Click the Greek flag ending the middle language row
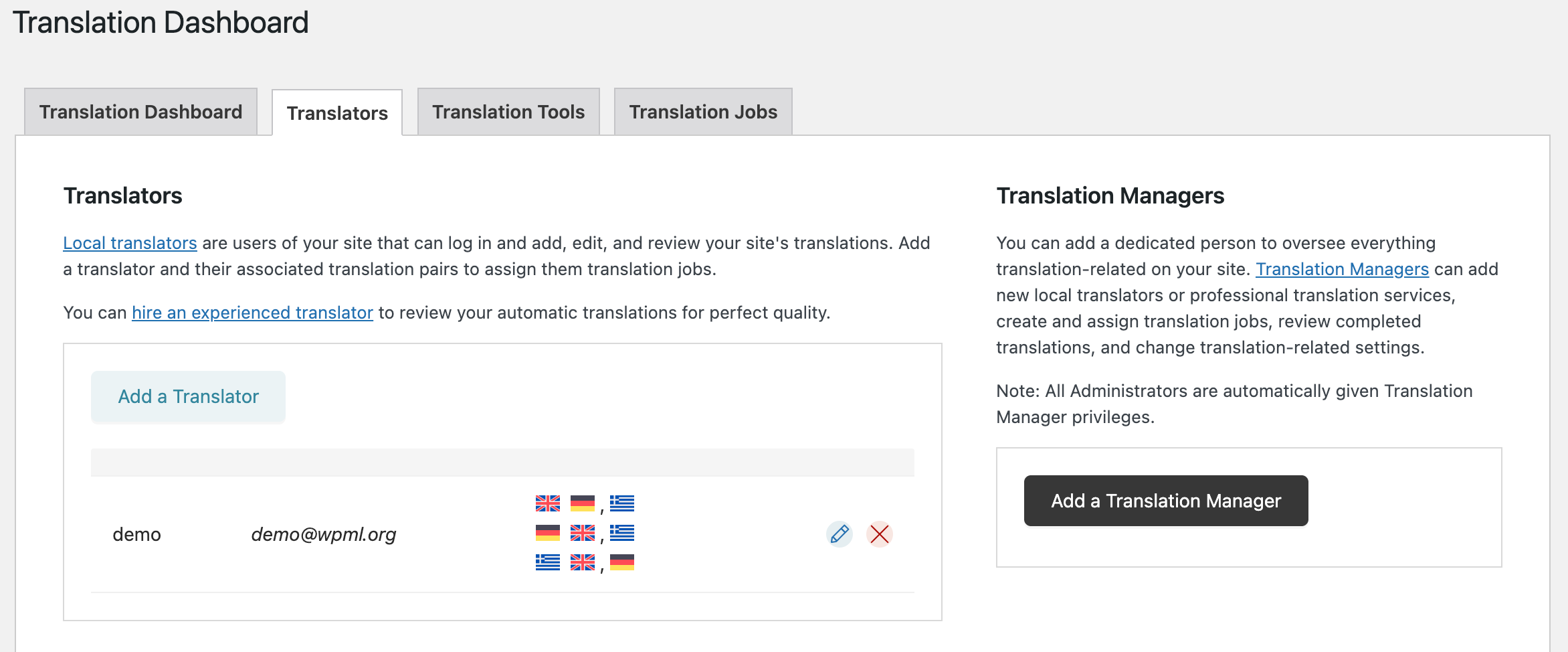 [x=621, y=533]
